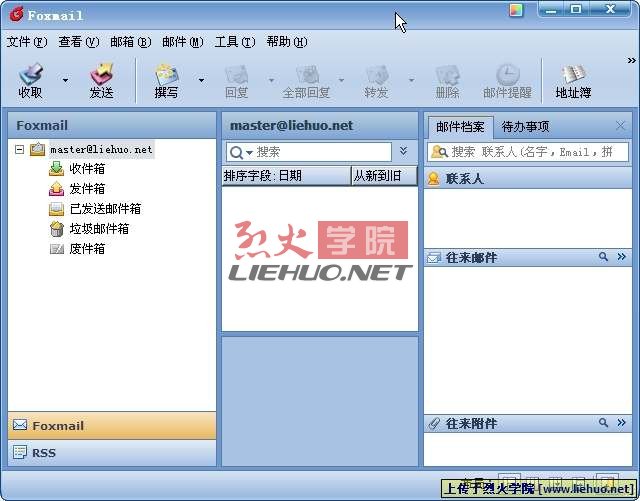
Task: Expand the toolbar overflow chevron
Action: point(631,60)
